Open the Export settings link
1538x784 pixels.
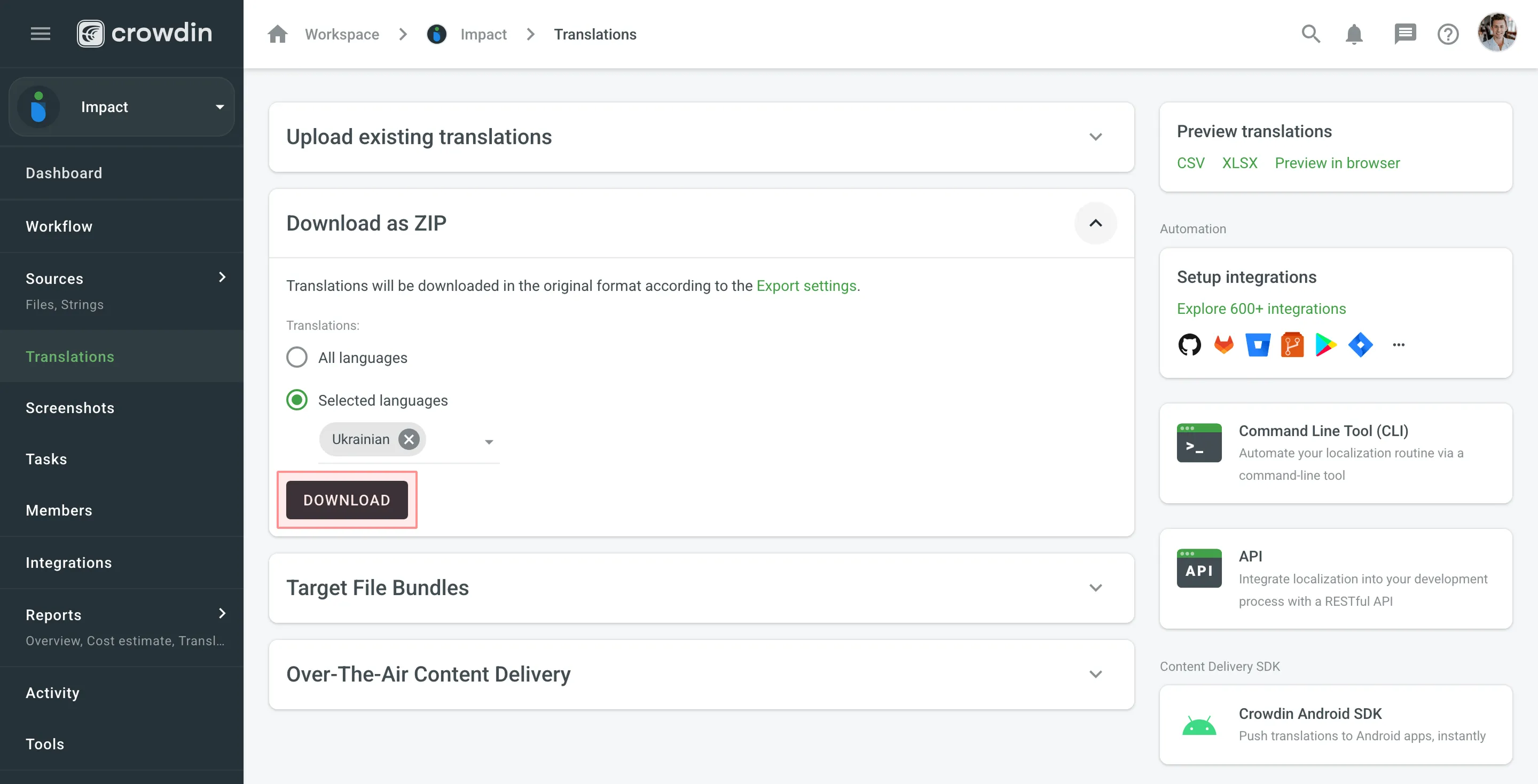pyautogui.click(x=806, y=286)
